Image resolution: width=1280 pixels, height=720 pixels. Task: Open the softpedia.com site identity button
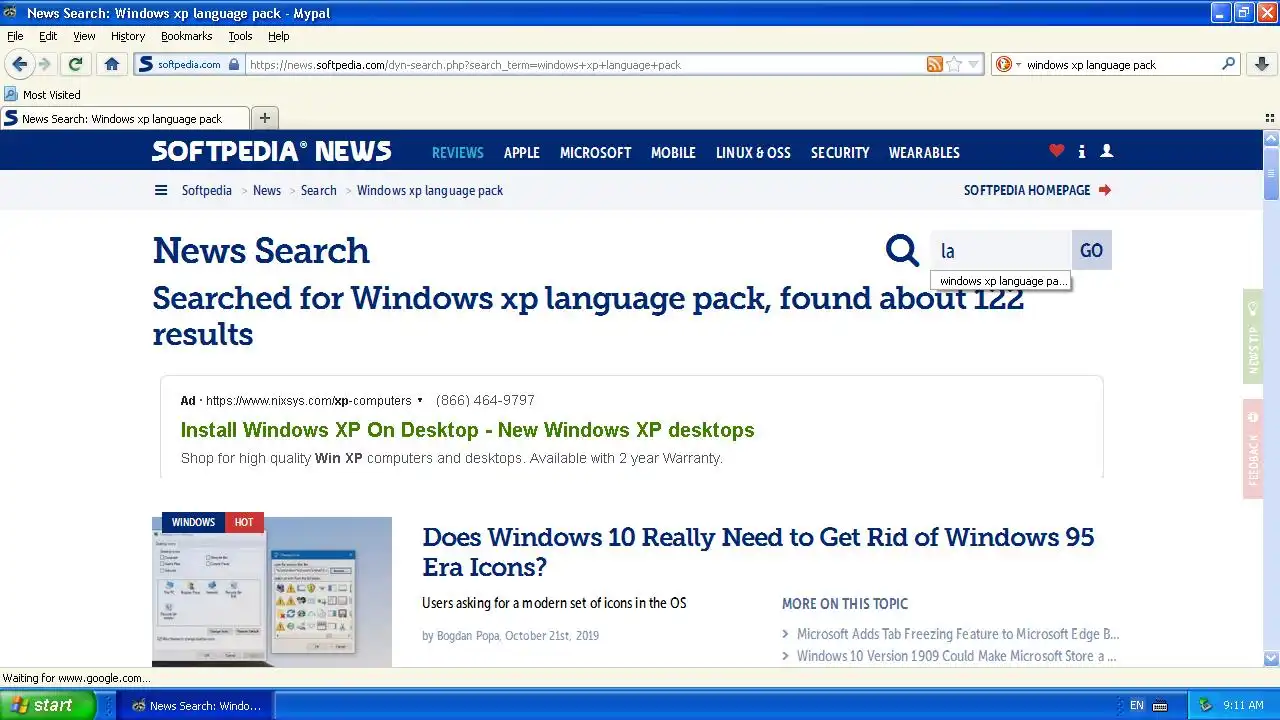(190, 64)
